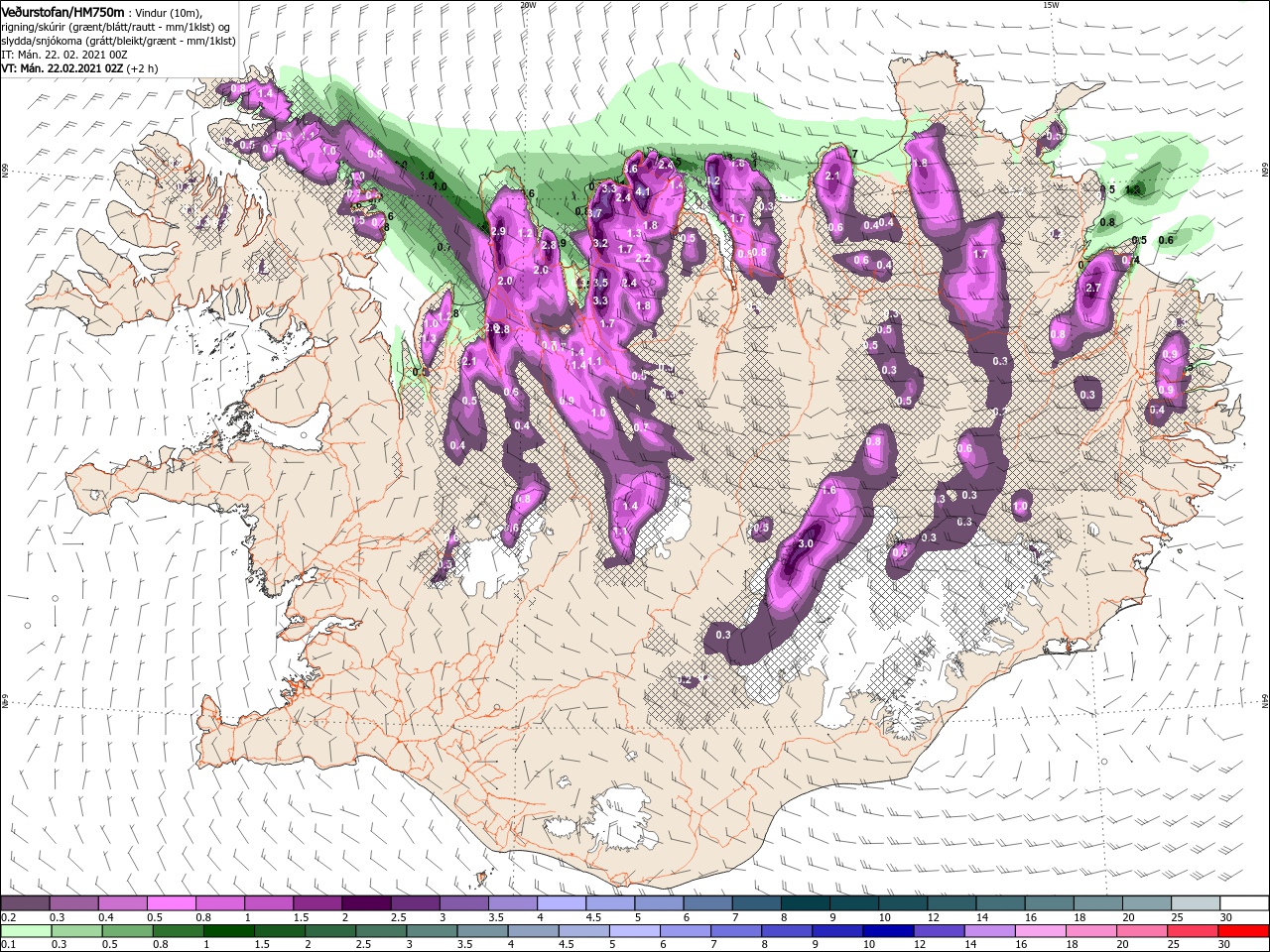Click the pale grey 25 snowfall legend swatch
The image size is (1270, 952).
[1194, 903]
